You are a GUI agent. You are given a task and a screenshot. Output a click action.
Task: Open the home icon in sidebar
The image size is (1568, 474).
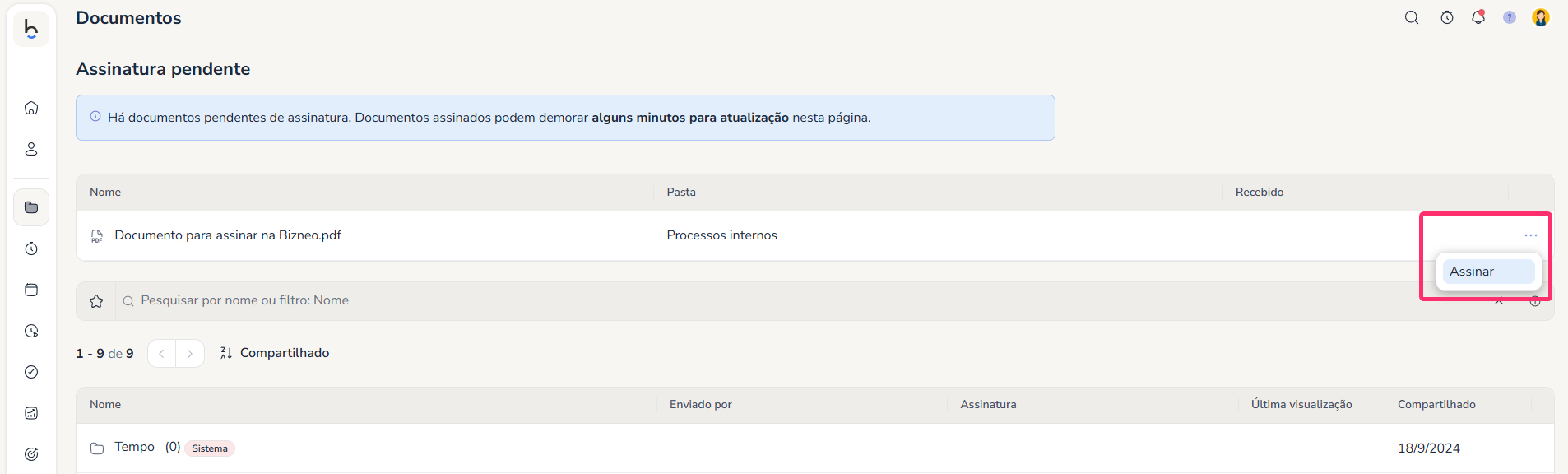pyautogui.click(x=31, y=108)
